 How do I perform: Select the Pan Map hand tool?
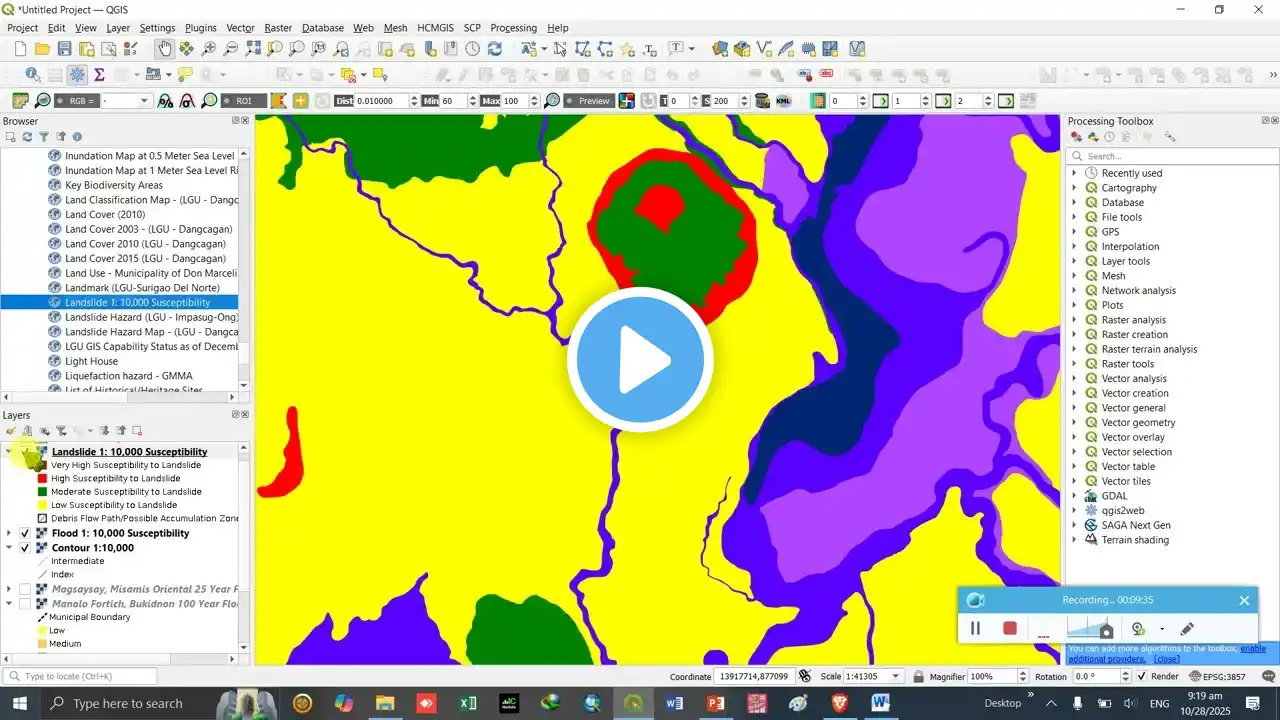pos(164,48)
